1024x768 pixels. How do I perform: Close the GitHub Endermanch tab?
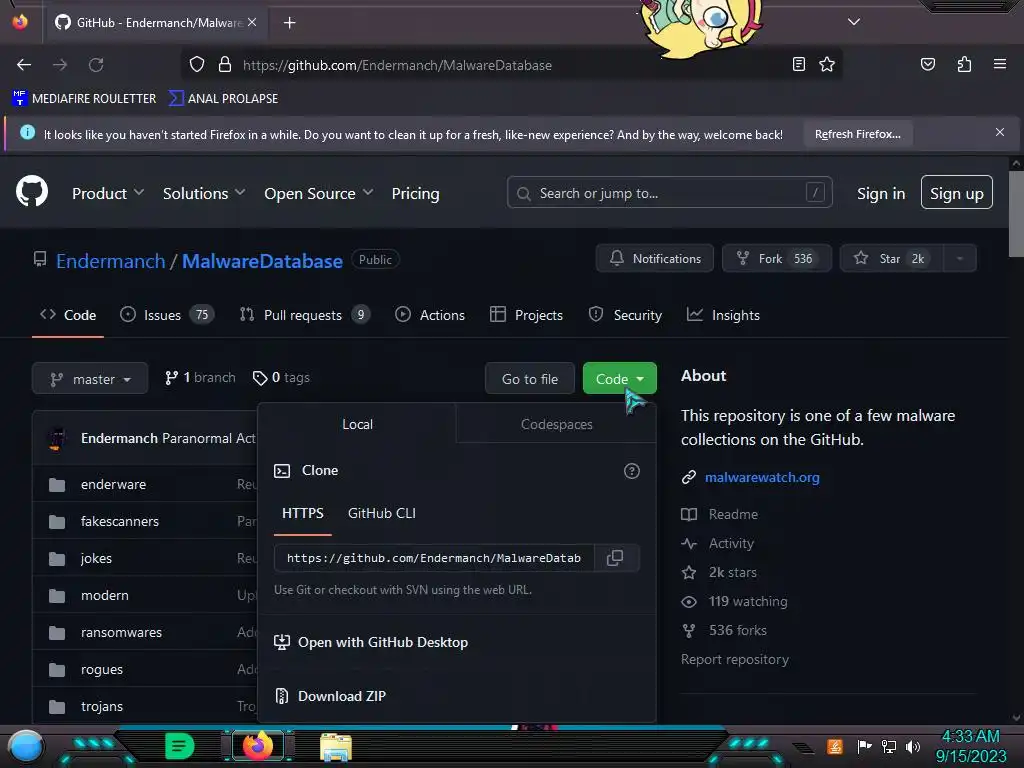(252, 22)
